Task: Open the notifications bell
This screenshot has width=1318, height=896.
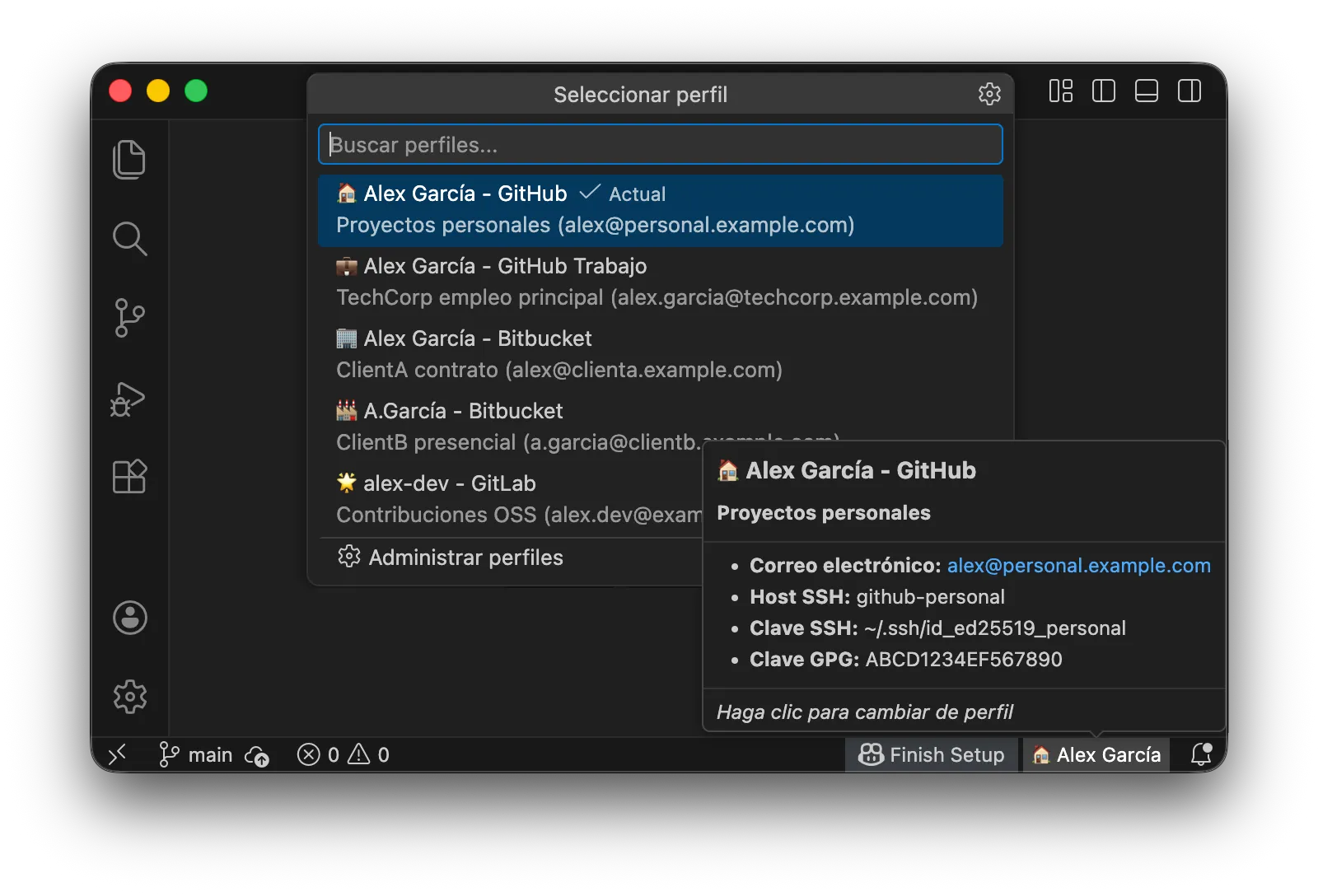Action: 1201,754
